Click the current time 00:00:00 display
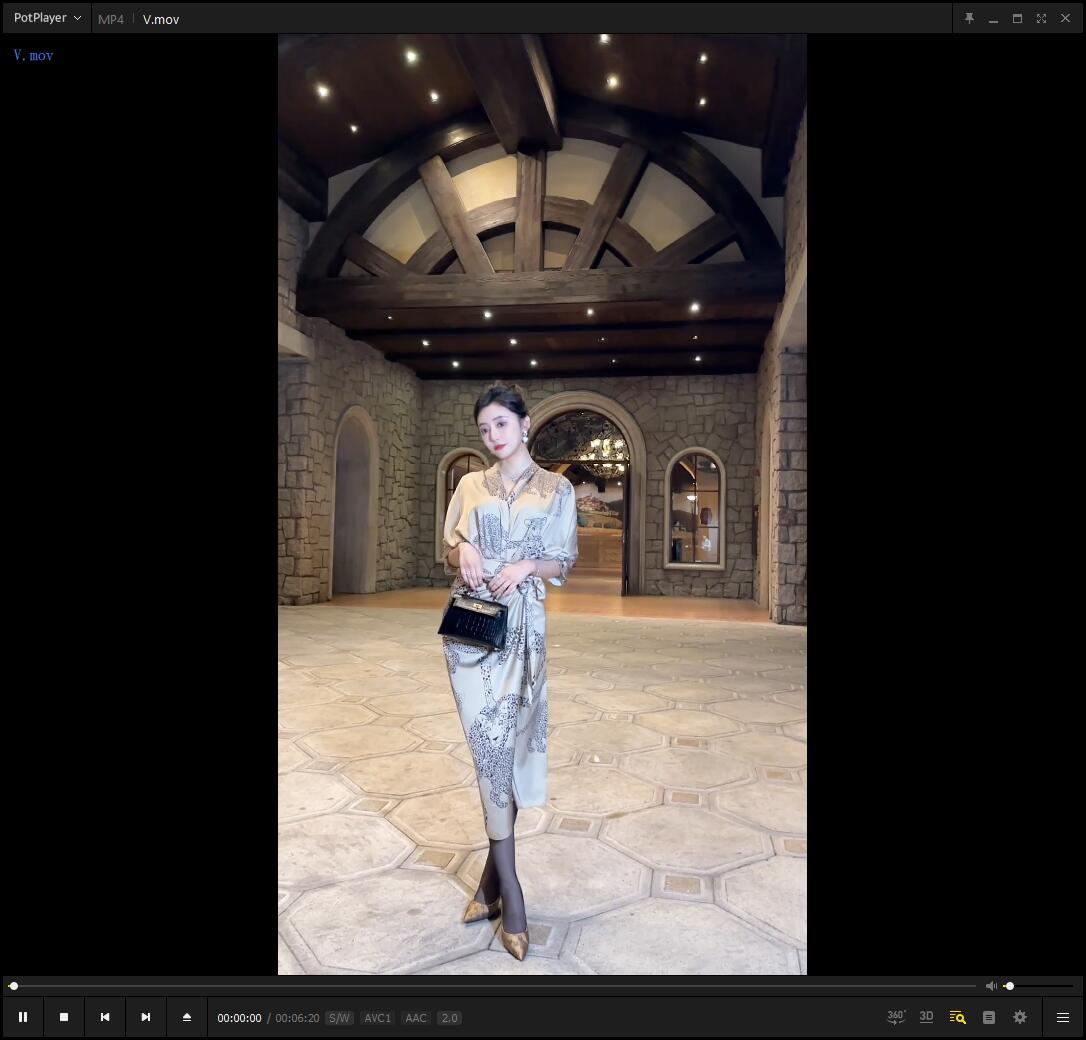 239,1018
